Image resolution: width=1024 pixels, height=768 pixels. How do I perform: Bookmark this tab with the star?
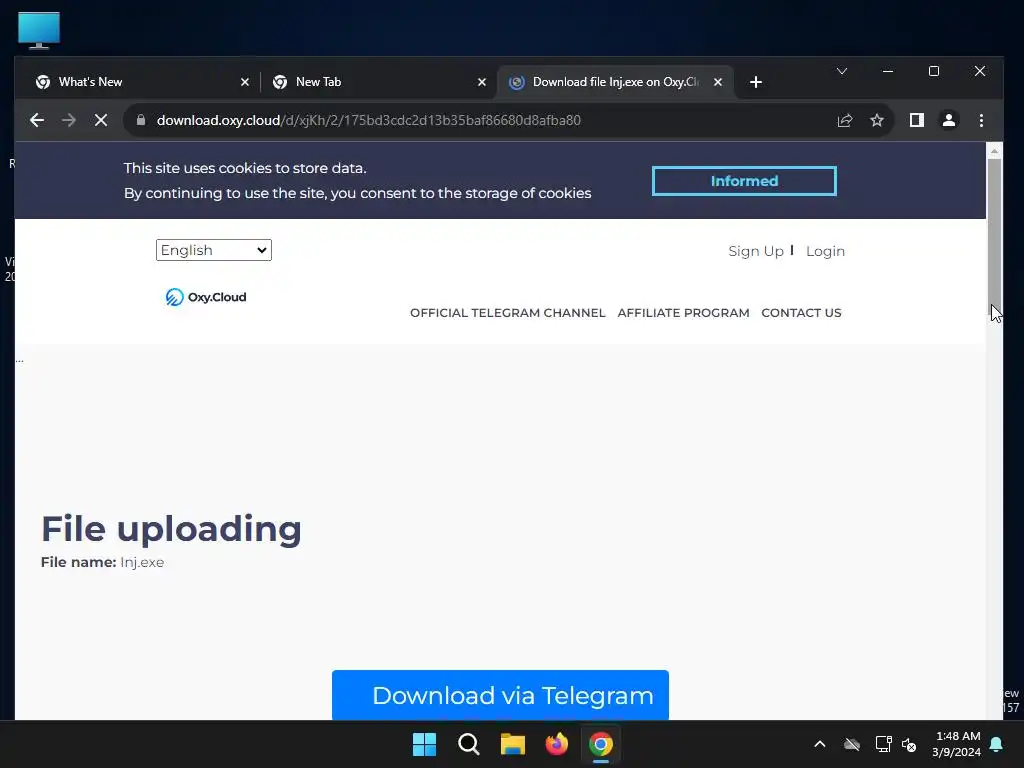click(877, 120)
